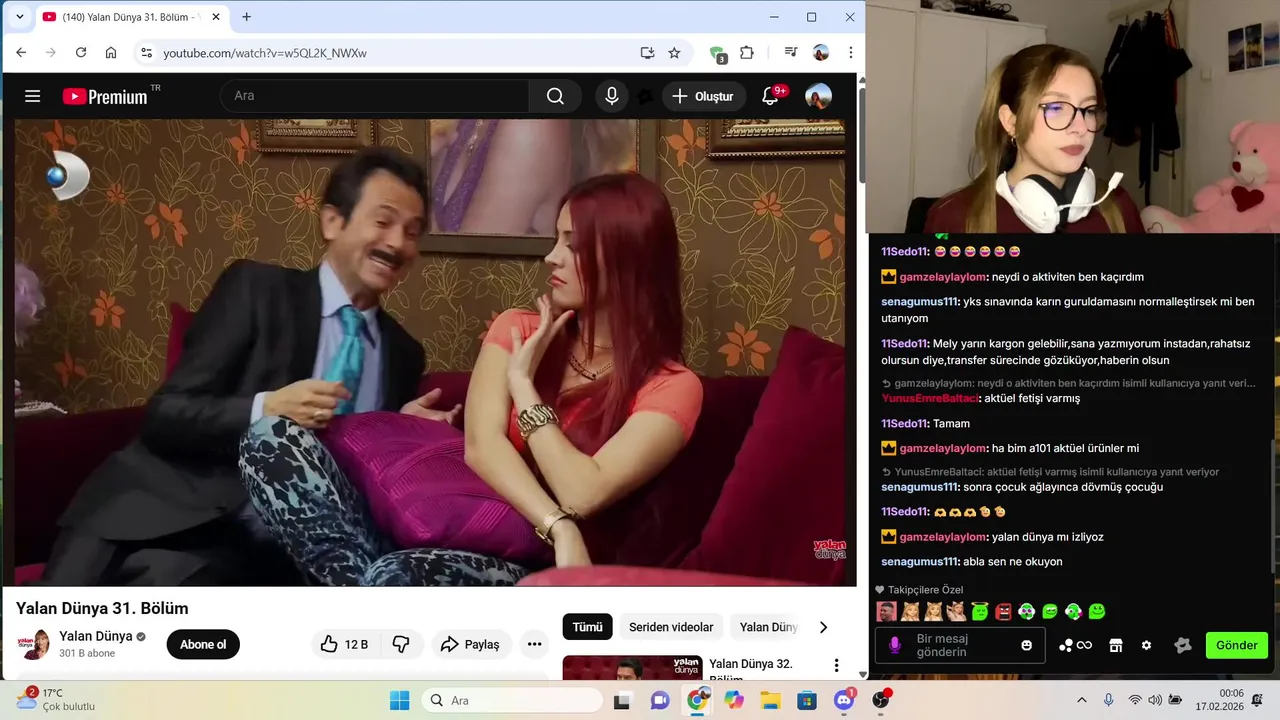The height and width of the screenshot is (720, 1280).
Task: Open Microsoft Store from taskbar
Action: coord(806,700)
